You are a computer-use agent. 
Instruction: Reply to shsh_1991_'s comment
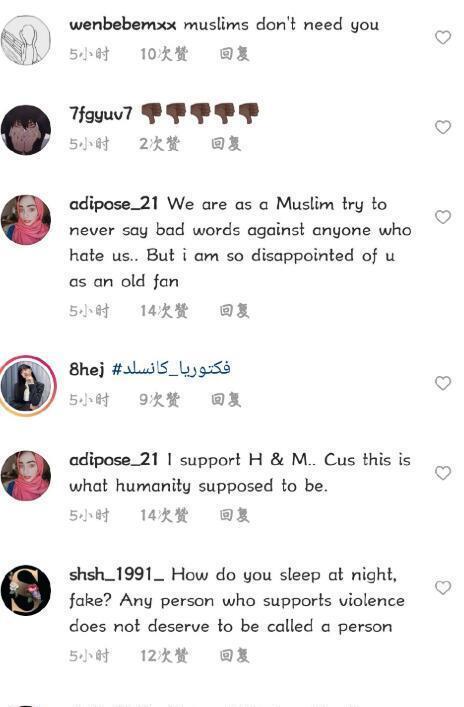(234, 656)
